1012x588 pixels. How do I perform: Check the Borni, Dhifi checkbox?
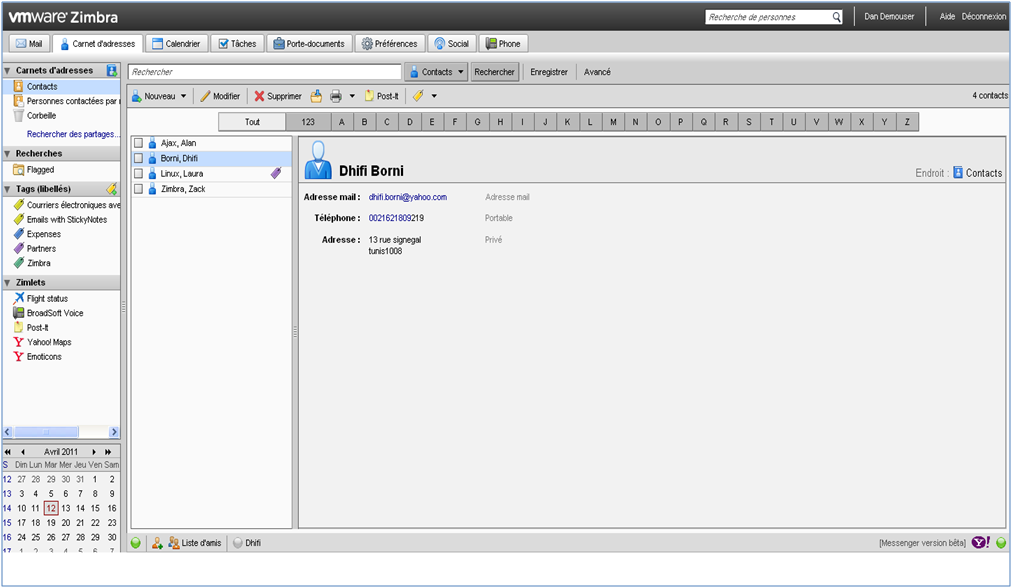138,158
